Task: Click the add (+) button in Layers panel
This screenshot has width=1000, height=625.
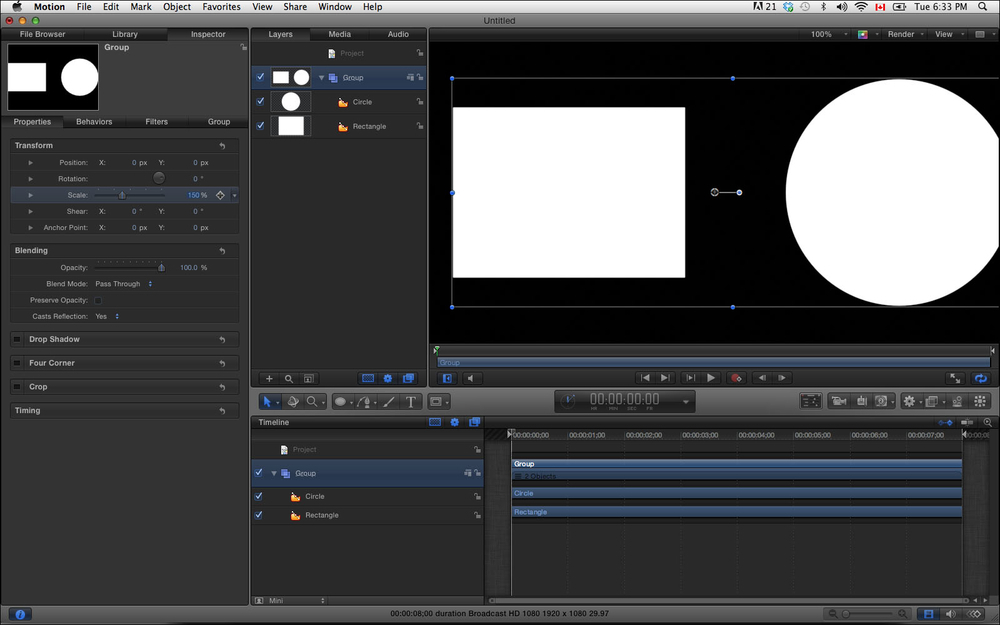Action: tap(269, 379)
